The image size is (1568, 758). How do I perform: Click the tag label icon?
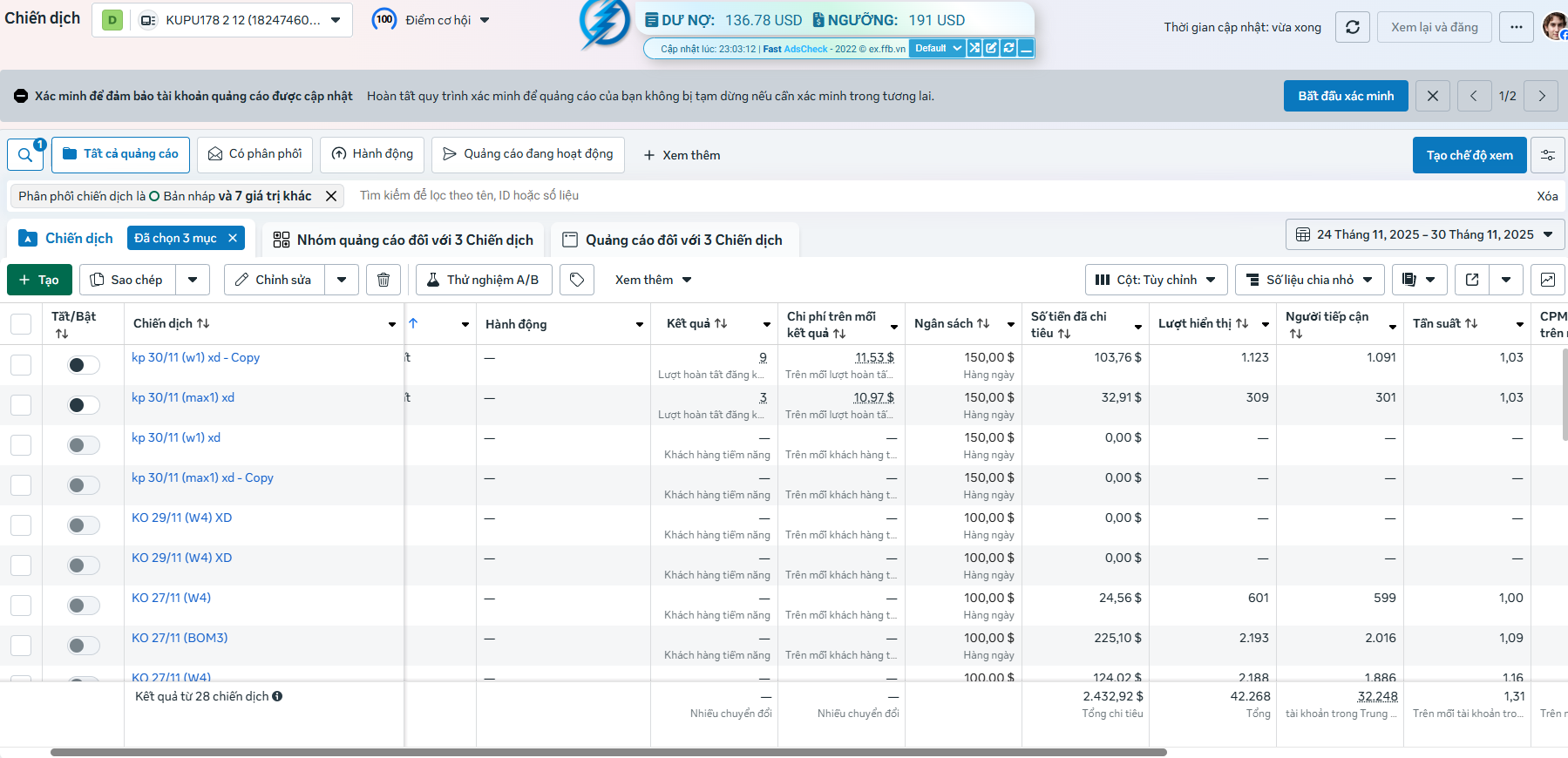click(577, 280)
